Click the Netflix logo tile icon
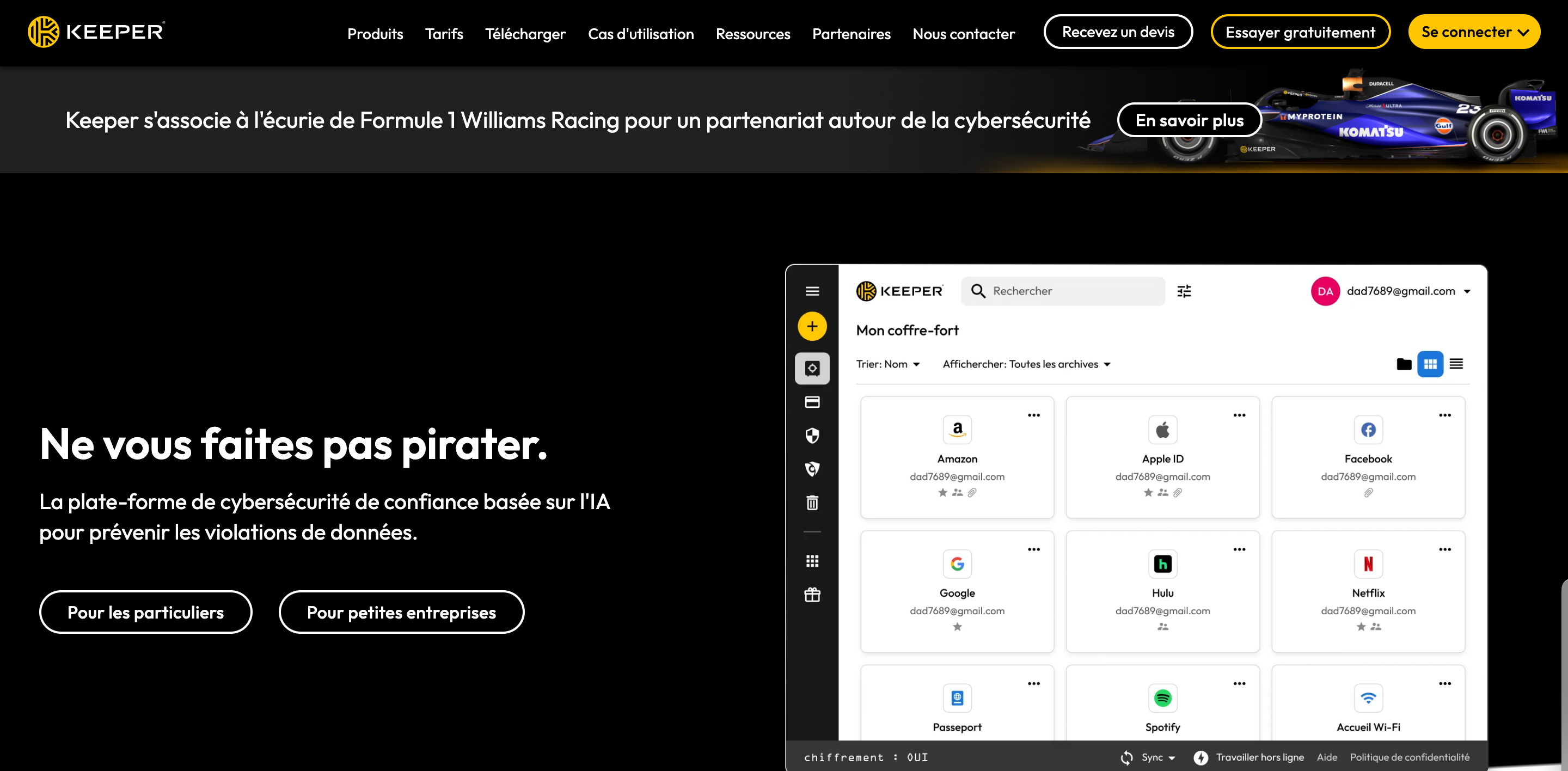 click(1368, 564)
